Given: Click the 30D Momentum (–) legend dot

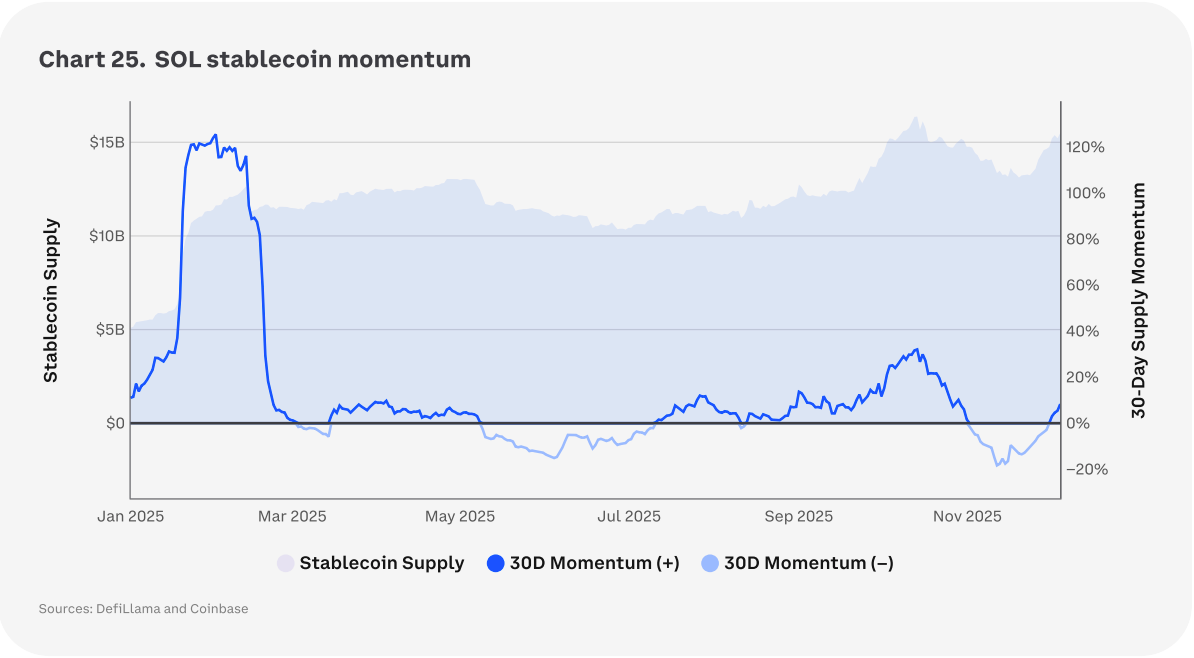Looking at the screenshot, I should coord(709,564).
